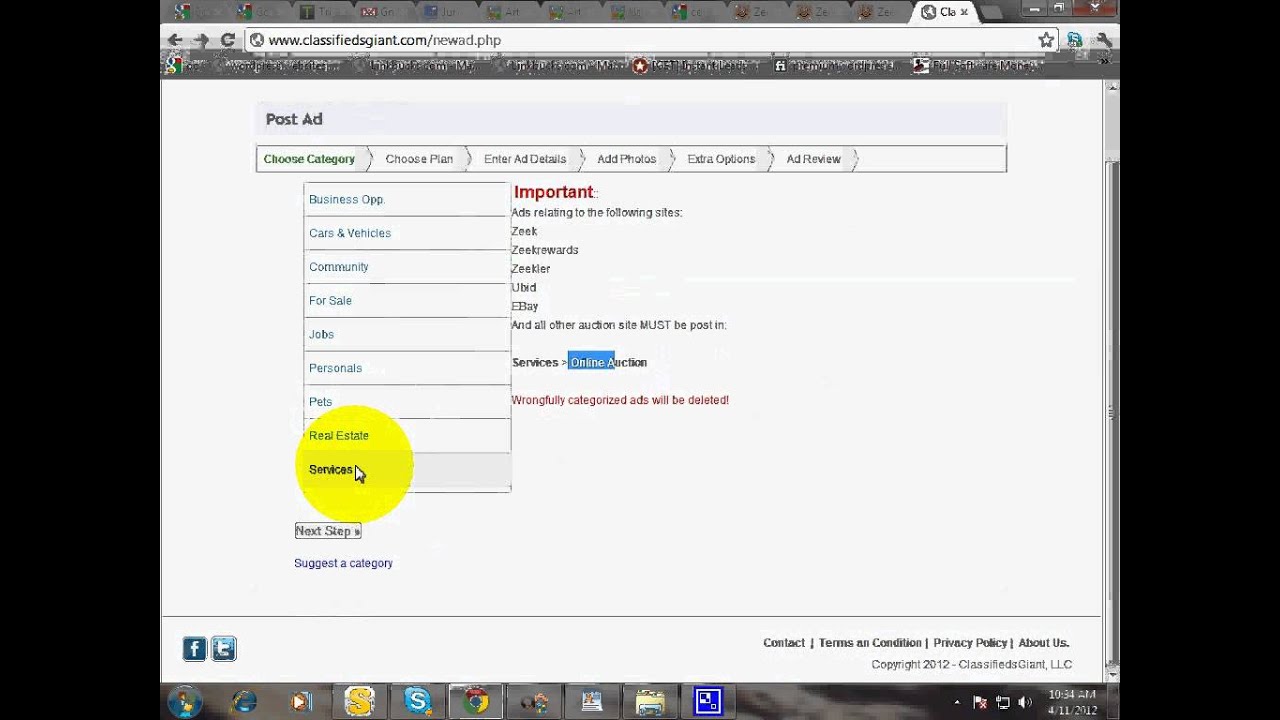Open the Suggest a category link
Image resolution: width=1280 pixels, height=720 pixels.
343,564
